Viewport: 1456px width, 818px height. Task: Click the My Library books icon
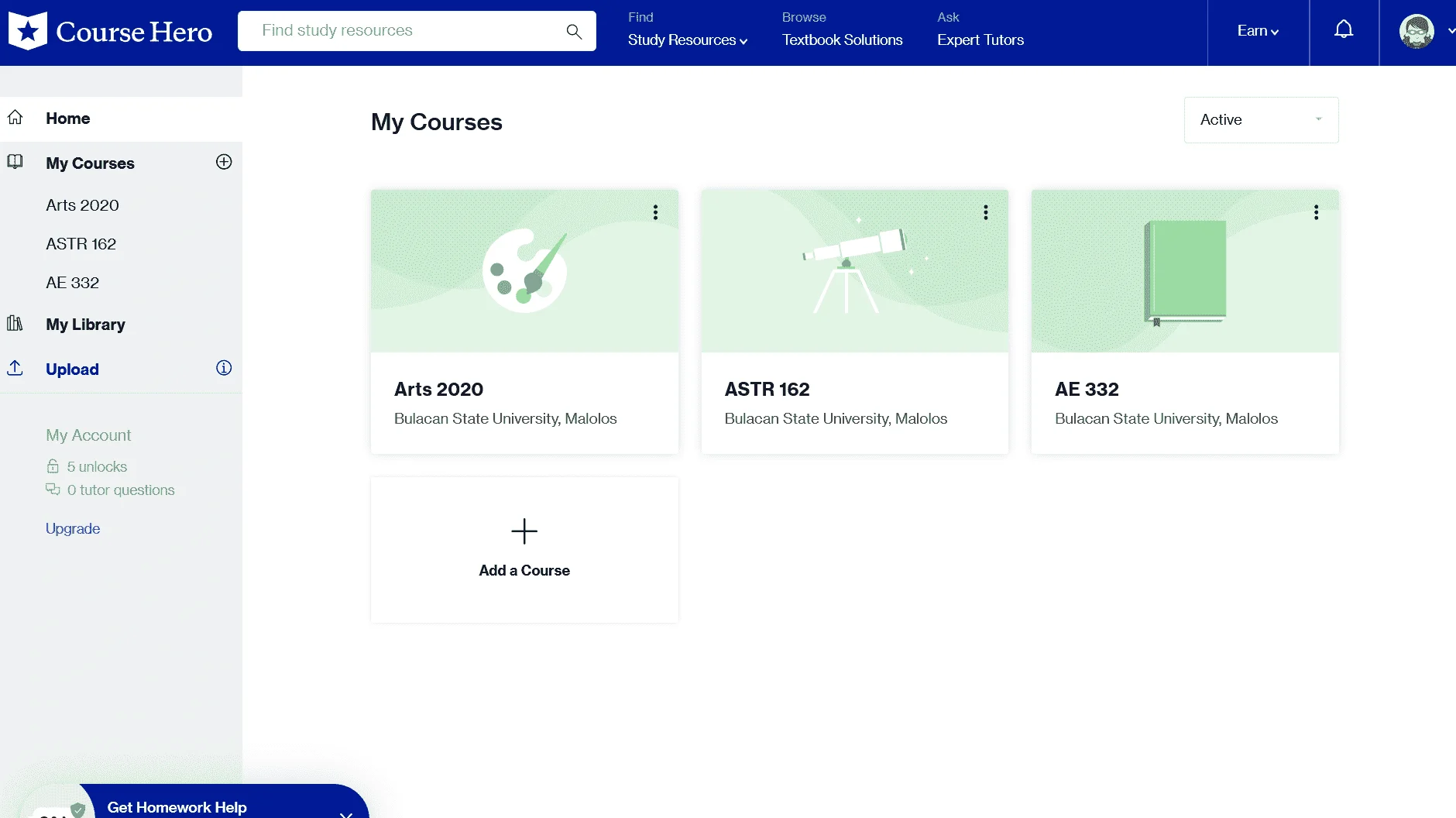pos(15,323)
